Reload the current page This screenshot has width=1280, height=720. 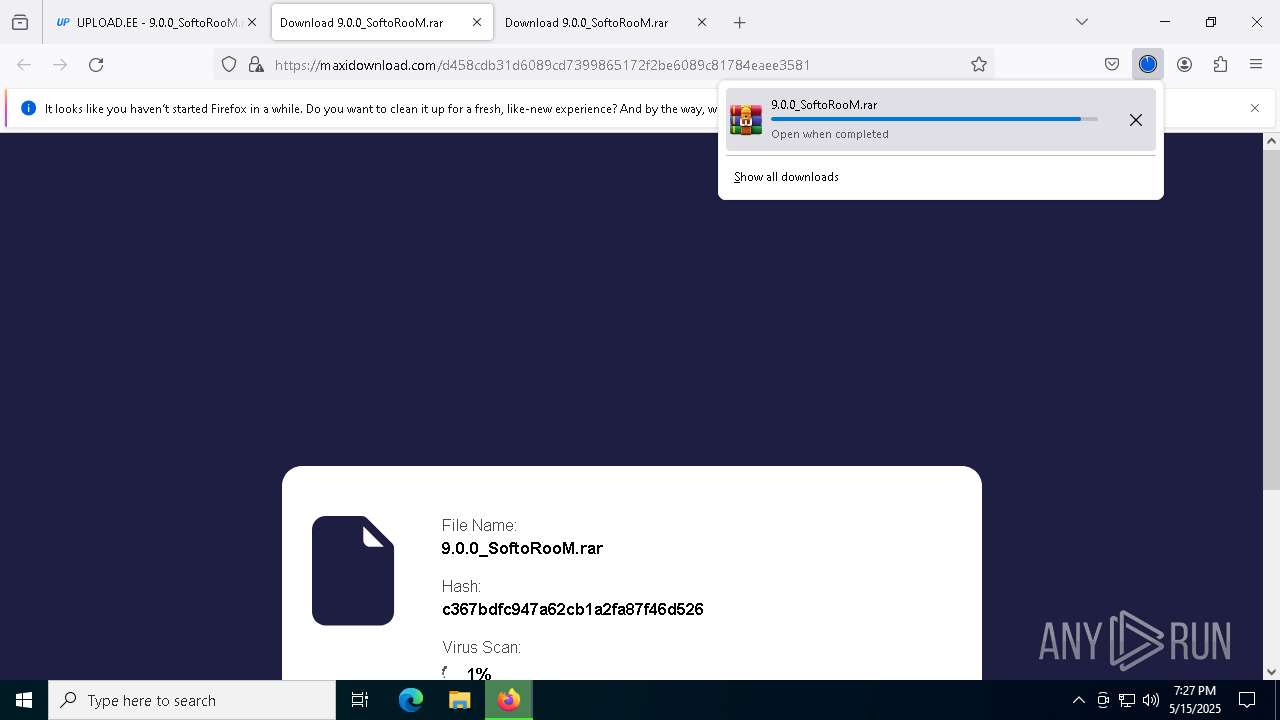click(x=96, y=64)
